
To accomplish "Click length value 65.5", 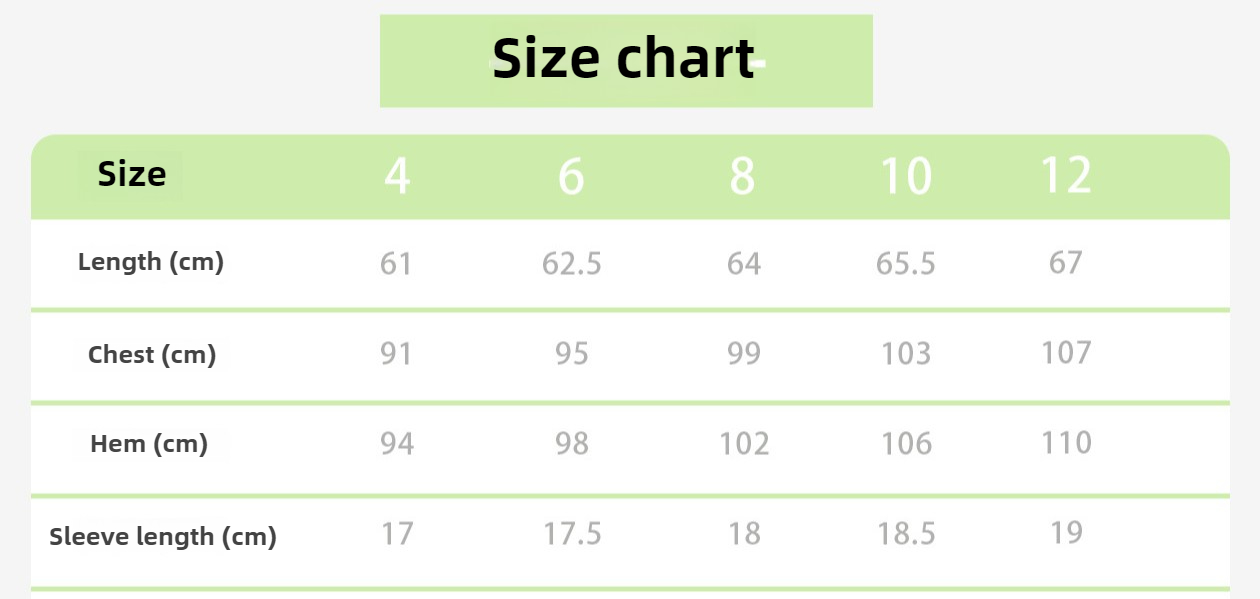I will (x=906, y=263).
